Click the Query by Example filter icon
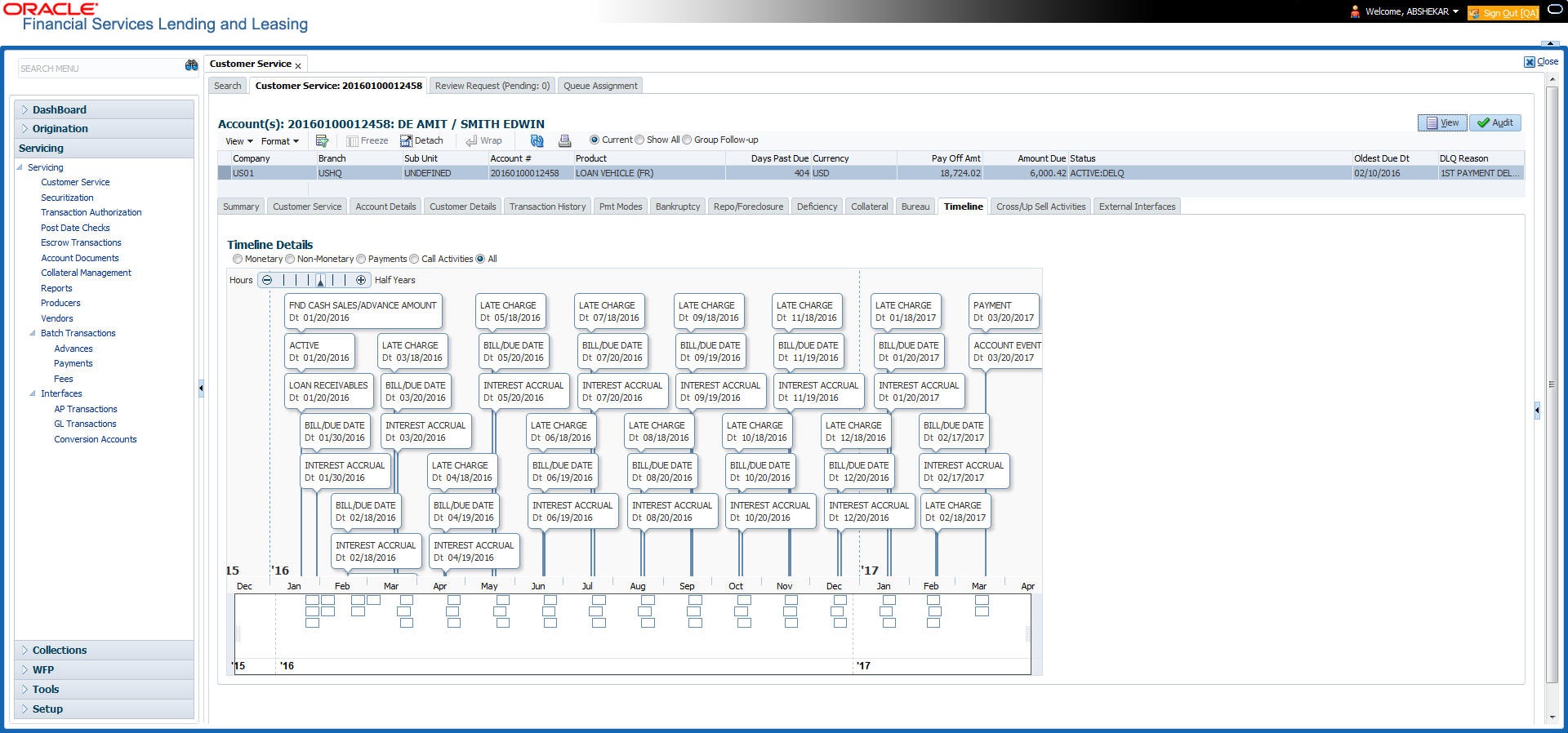Image resolution: width=1568 pixels, height=733 pixels. point(322,140)
